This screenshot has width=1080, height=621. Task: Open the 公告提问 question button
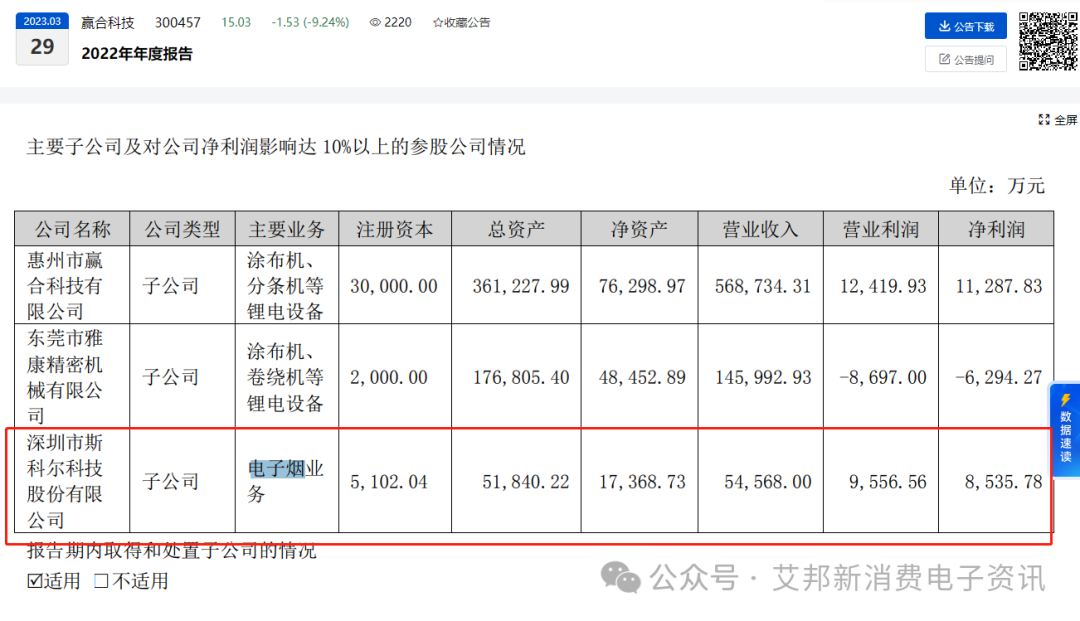click(966, 59)
